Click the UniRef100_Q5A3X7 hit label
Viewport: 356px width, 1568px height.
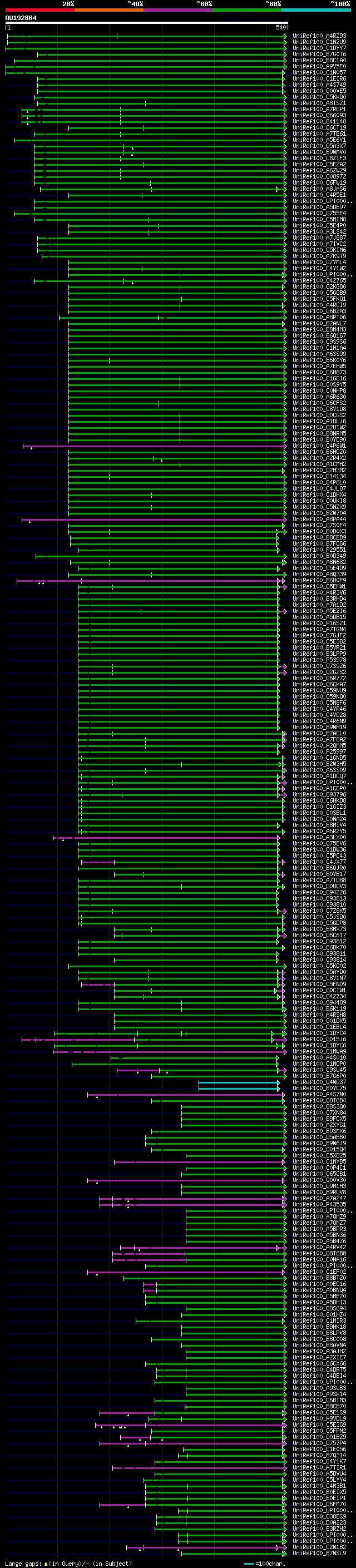319,146
